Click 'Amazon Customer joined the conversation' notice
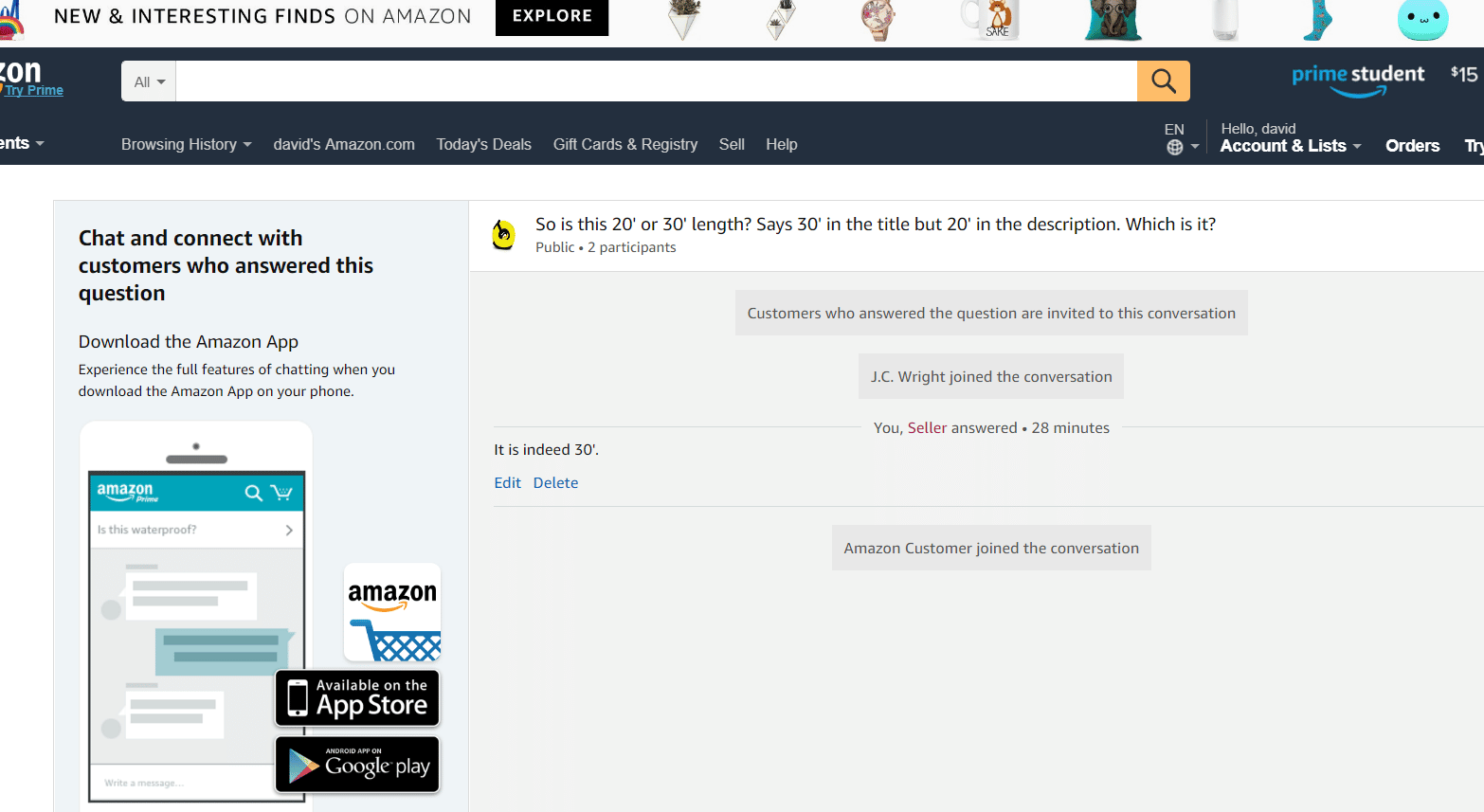This screenshot has width=1484, height=812. click(991, 548)
